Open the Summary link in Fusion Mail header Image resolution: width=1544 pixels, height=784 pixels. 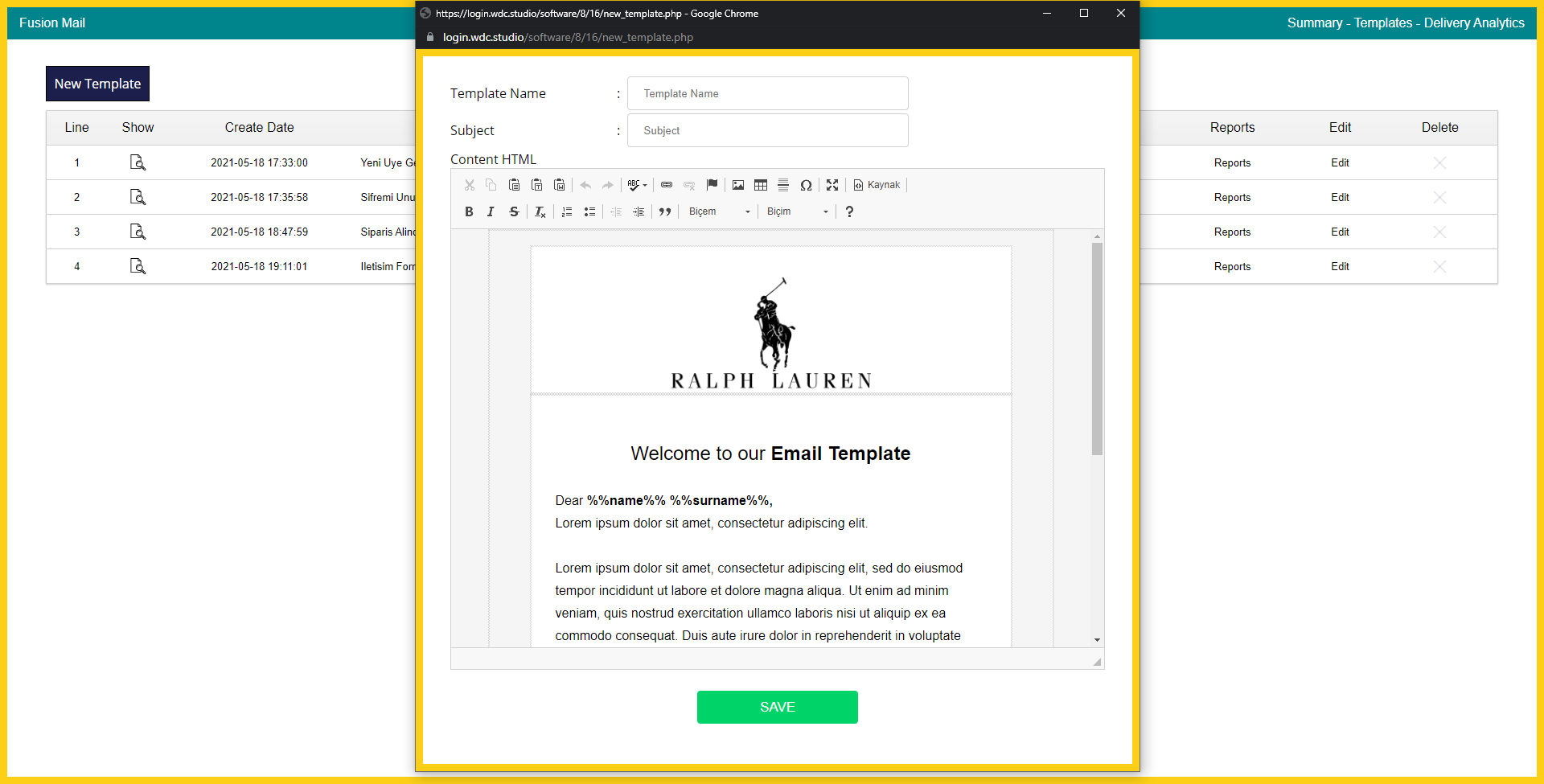[x=1315, y=23]
